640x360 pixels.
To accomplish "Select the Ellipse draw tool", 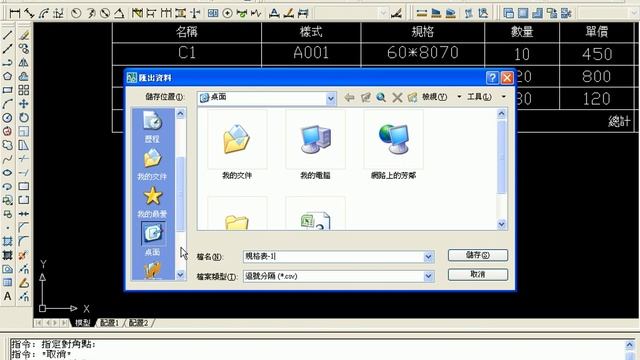I will pos(7,173).
